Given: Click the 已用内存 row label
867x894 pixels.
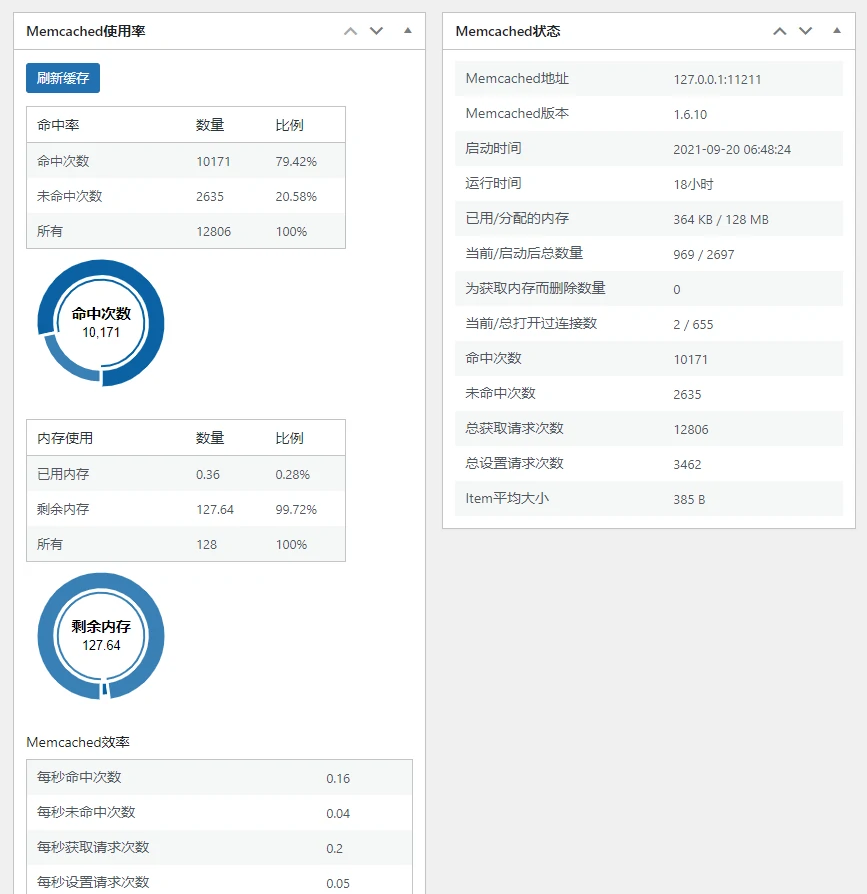Looking at the screenshot, I should click(x=63, y=474).
